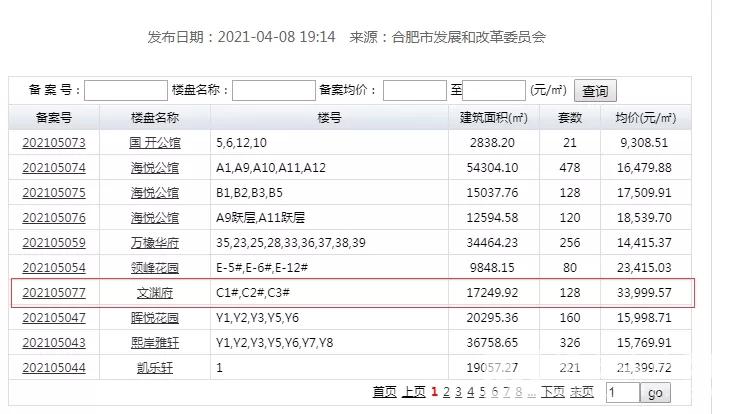The height and width of the screenshot is (414, 730).
Task: Go to 上页 previous page link
Action: (413, 392)
